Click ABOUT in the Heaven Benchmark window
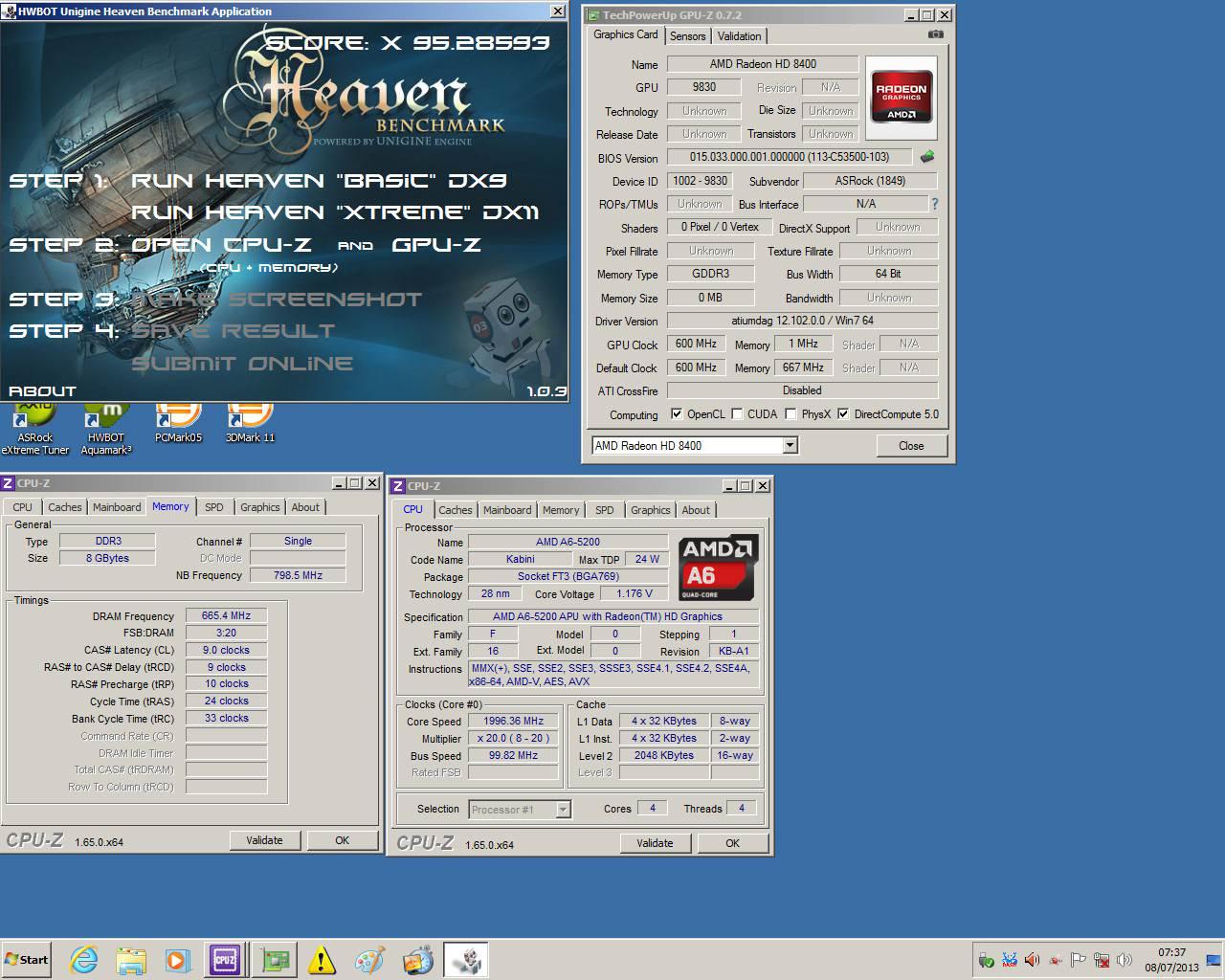The image size is (1225, 980). click(x=42, y=390)
